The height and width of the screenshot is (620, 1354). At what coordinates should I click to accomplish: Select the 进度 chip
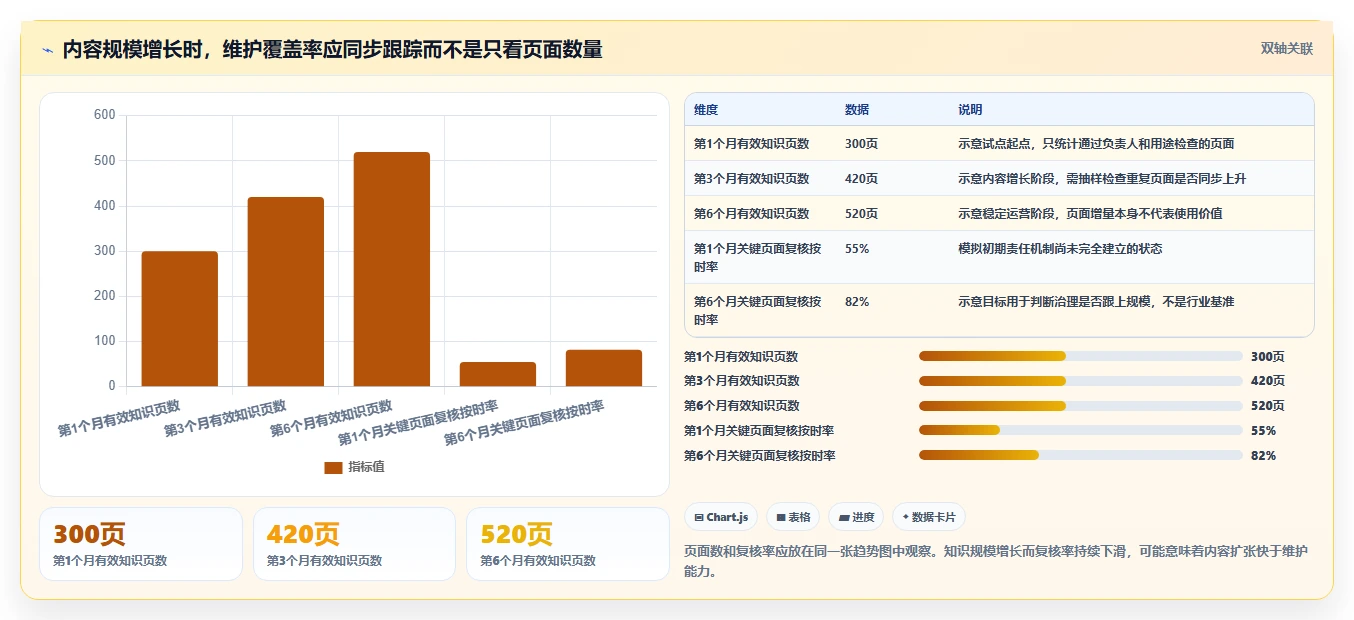coord(856,517)
